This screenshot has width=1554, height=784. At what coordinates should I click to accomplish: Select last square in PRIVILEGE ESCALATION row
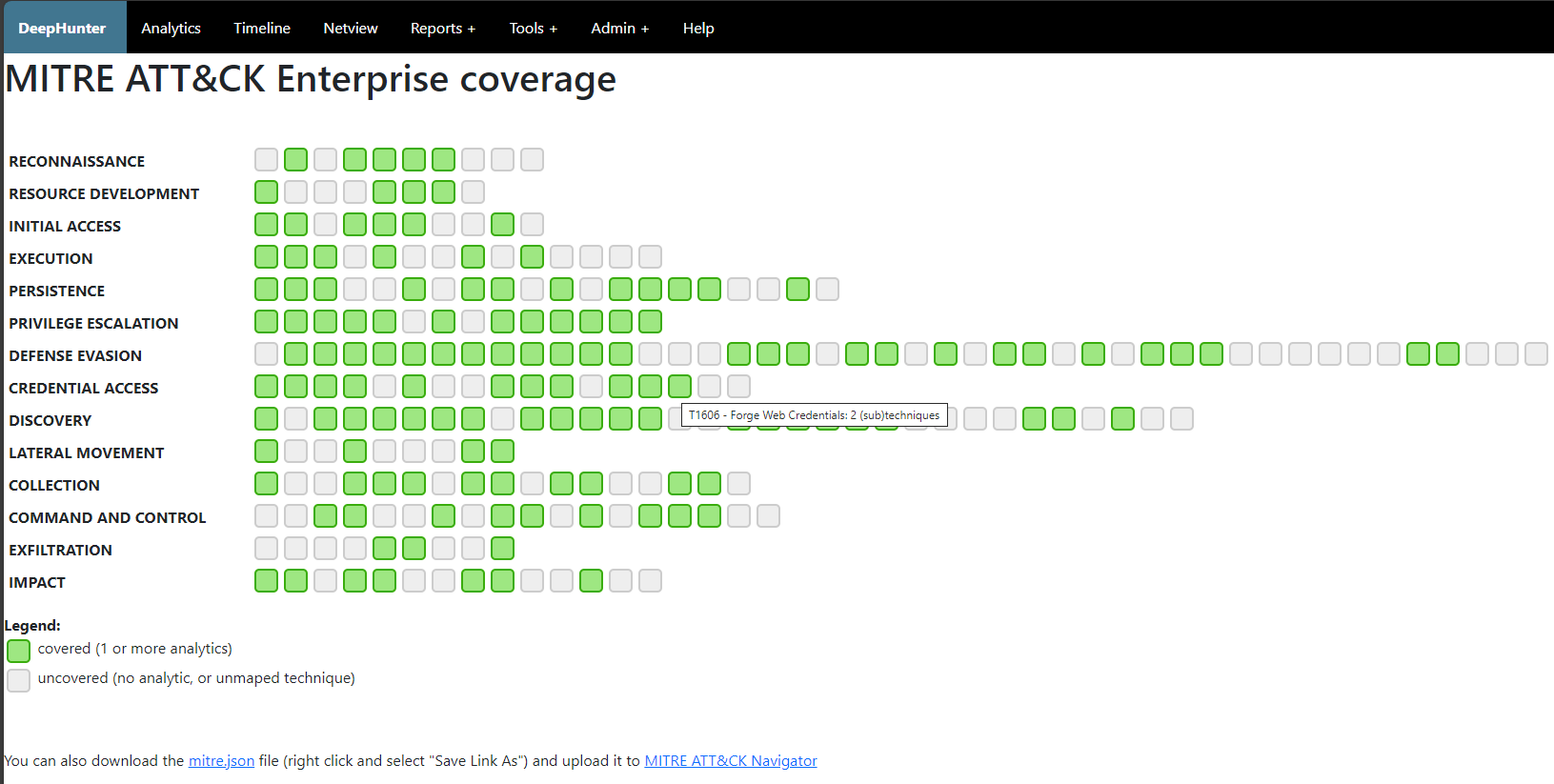coord(651,321)
